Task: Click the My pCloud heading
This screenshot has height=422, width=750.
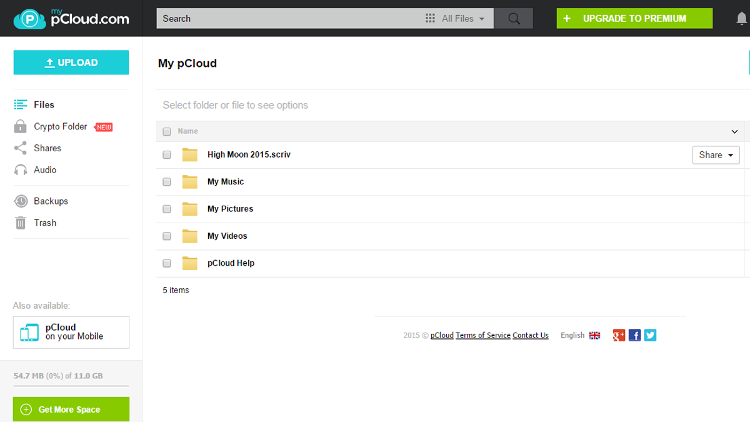Action: [x=188, y=63]
